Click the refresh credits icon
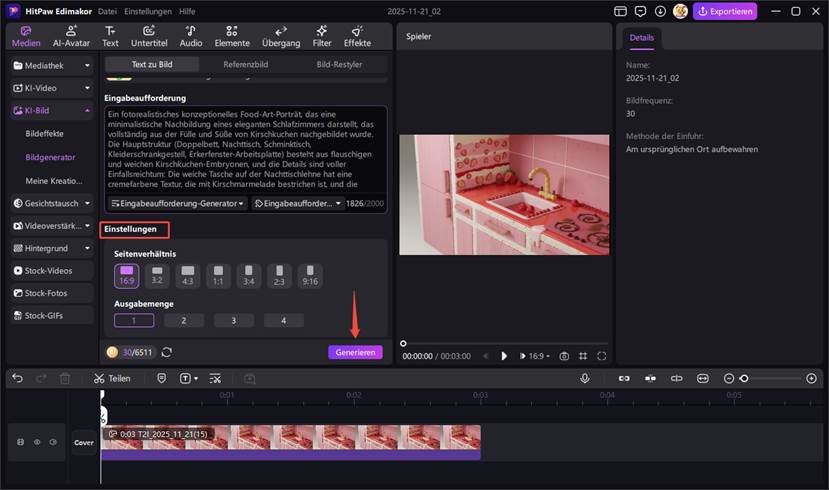This screenshot has width=829, height=490. (166, 352)
